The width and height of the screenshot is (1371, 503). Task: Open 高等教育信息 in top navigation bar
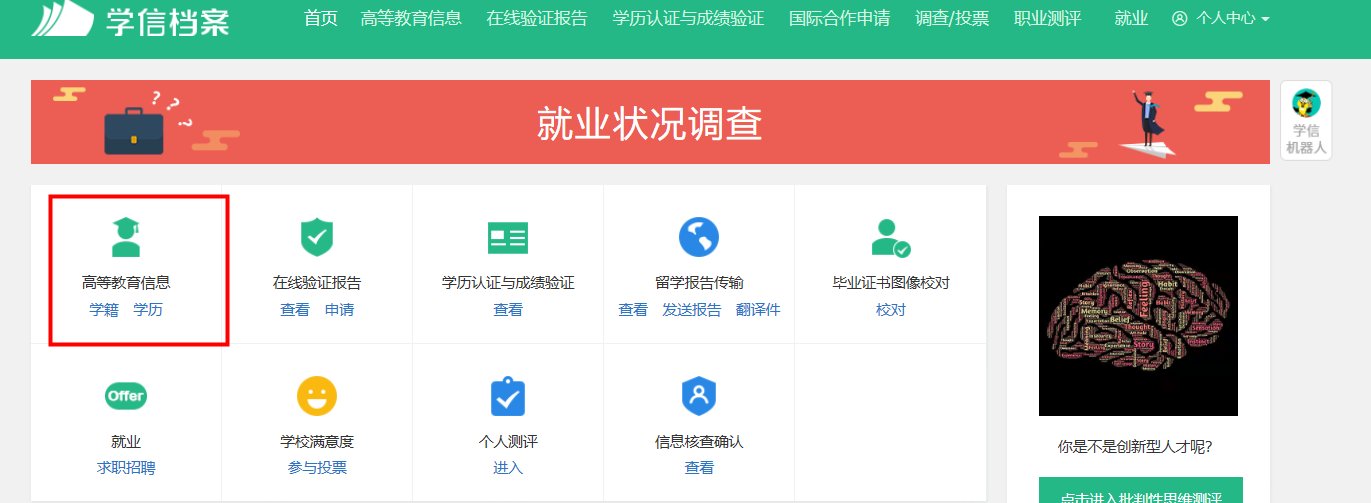[x=411, y=18]
